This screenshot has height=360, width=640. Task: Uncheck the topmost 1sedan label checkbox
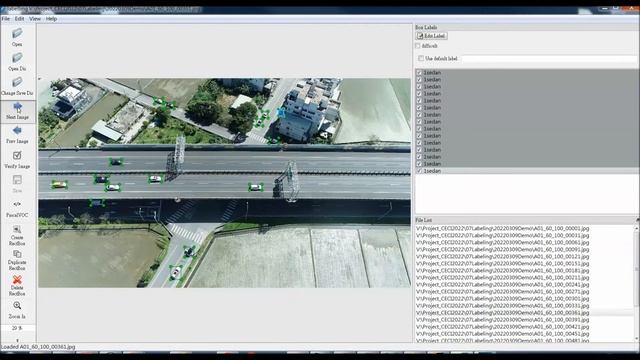(419, 73)
